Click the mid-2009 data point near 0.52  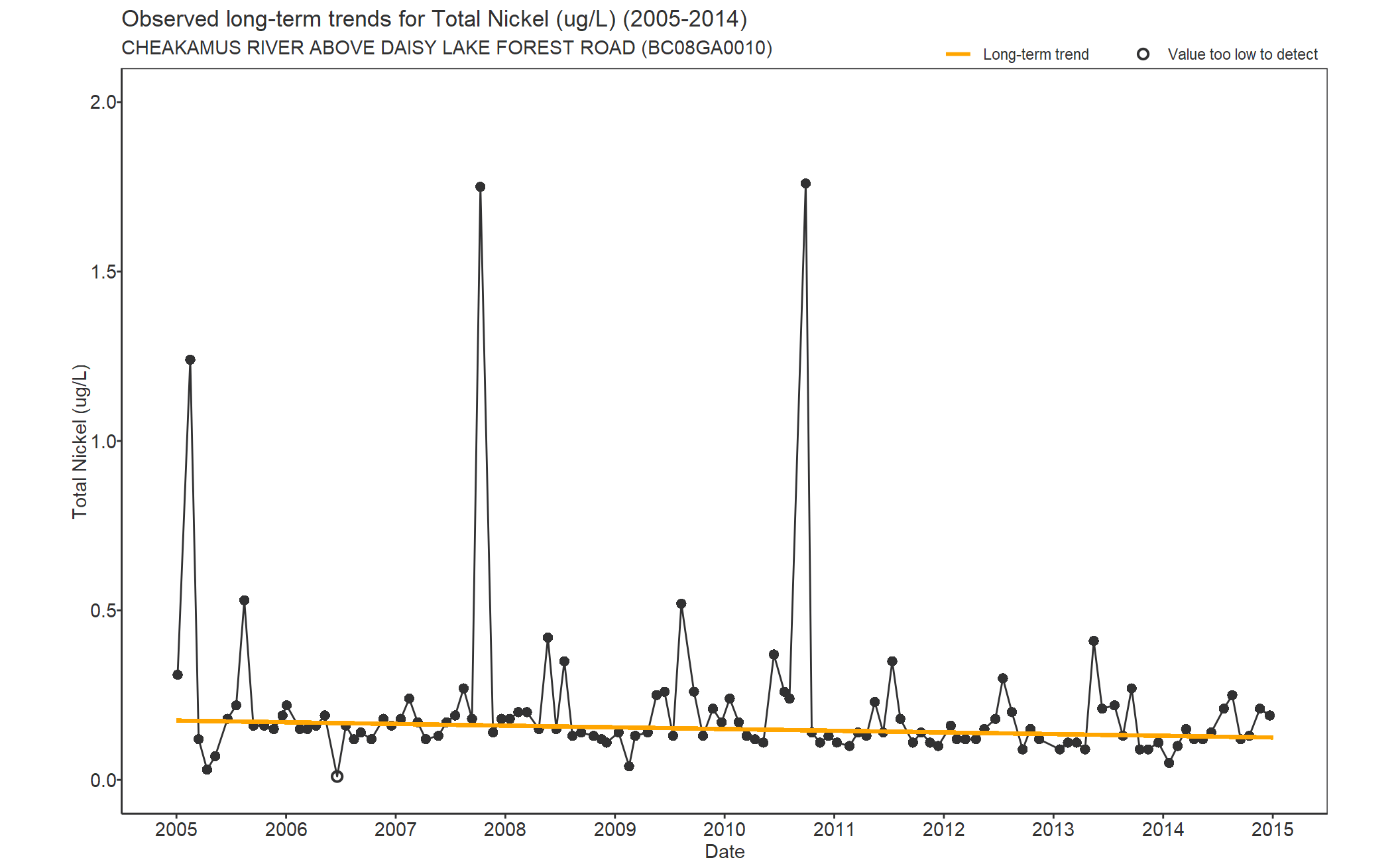point(681,604)
